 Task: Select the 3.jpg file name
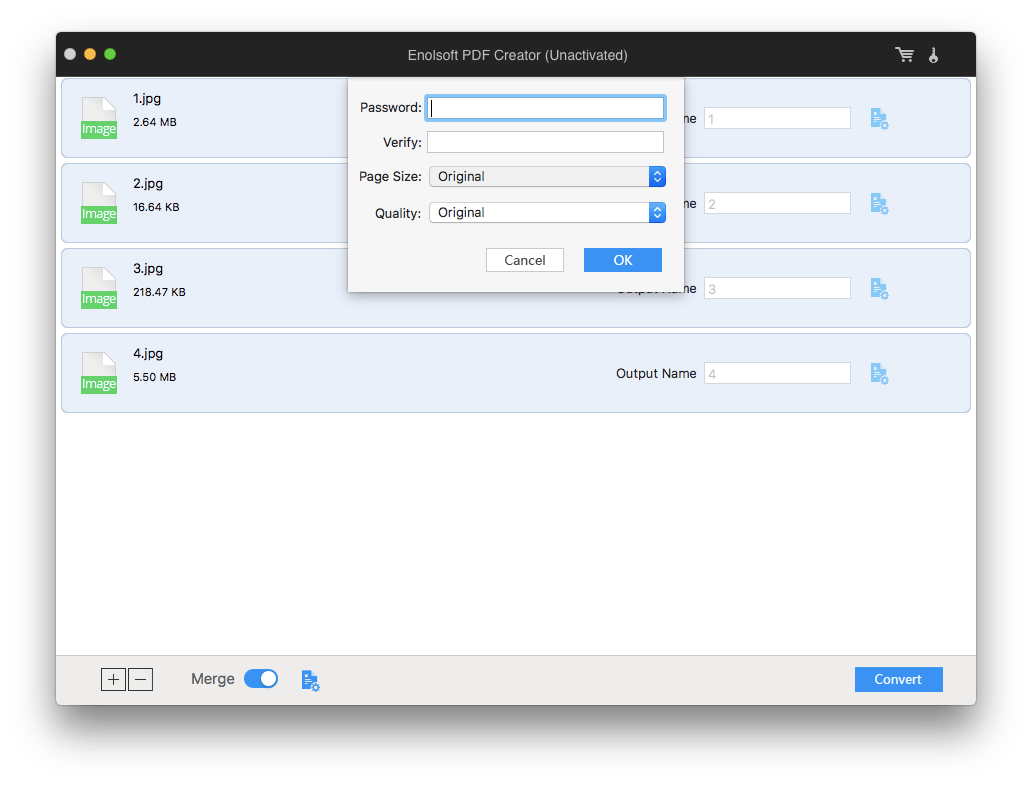click(148, 268)
